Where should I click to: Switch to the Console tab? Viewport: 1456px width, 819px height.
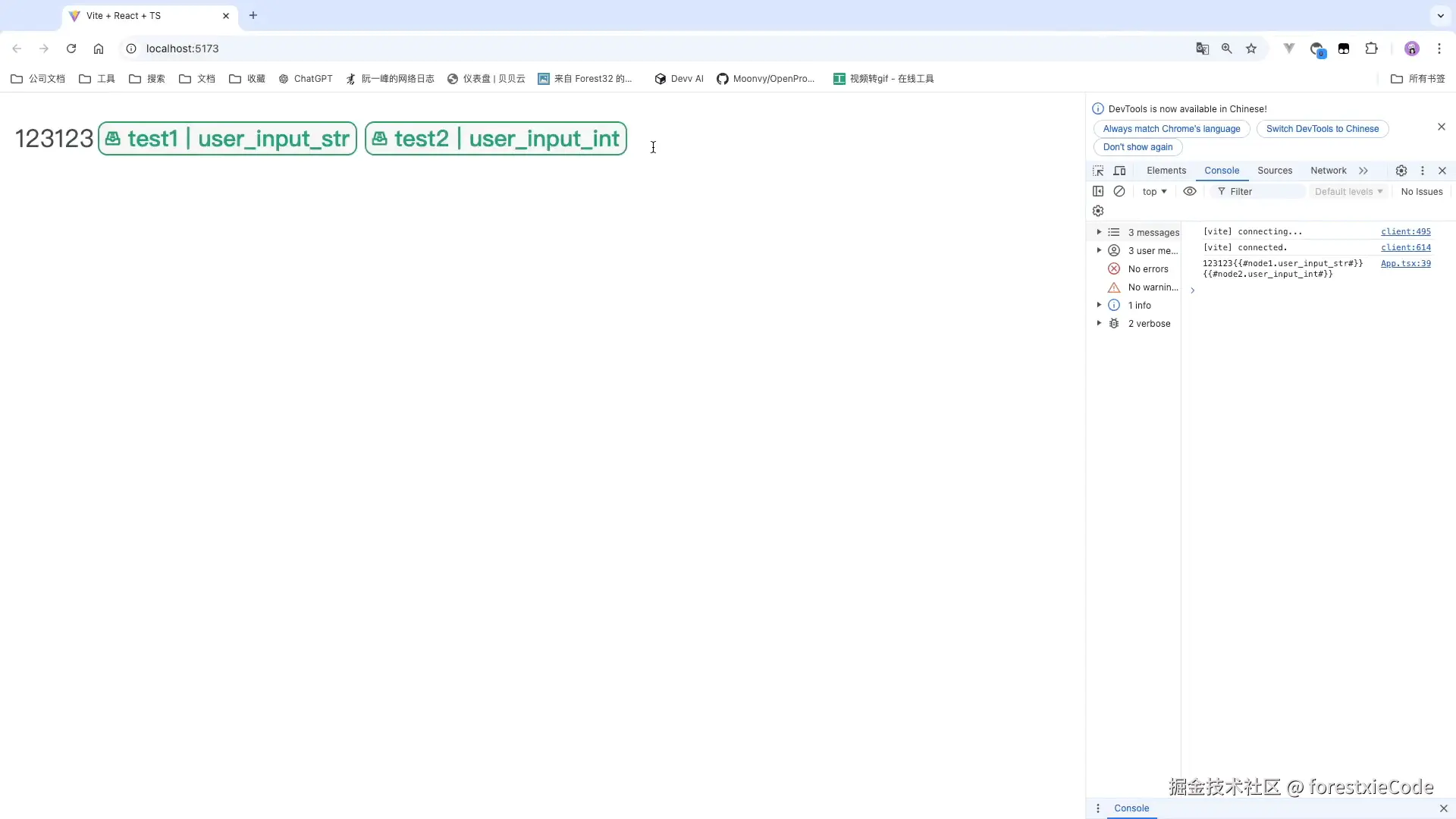tap(1222, 171)
